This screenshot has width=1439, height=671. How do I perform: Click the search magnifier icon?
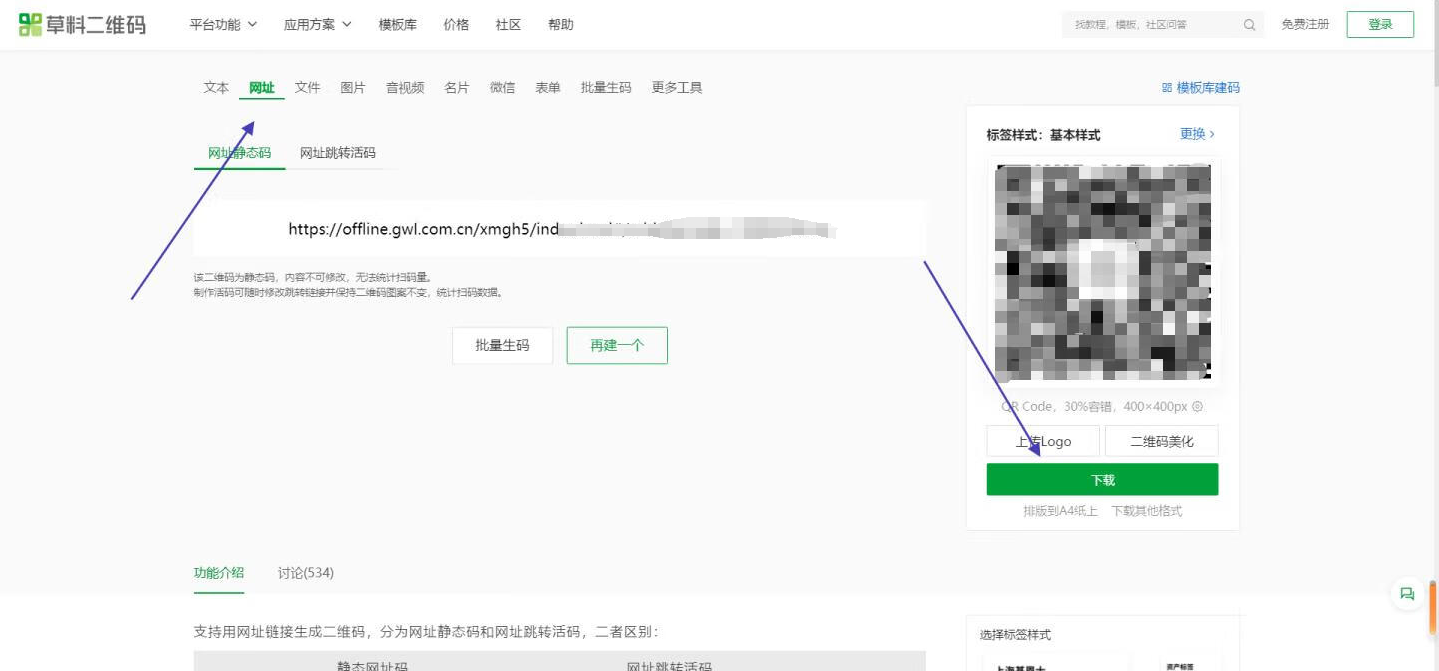(1249, 25)
